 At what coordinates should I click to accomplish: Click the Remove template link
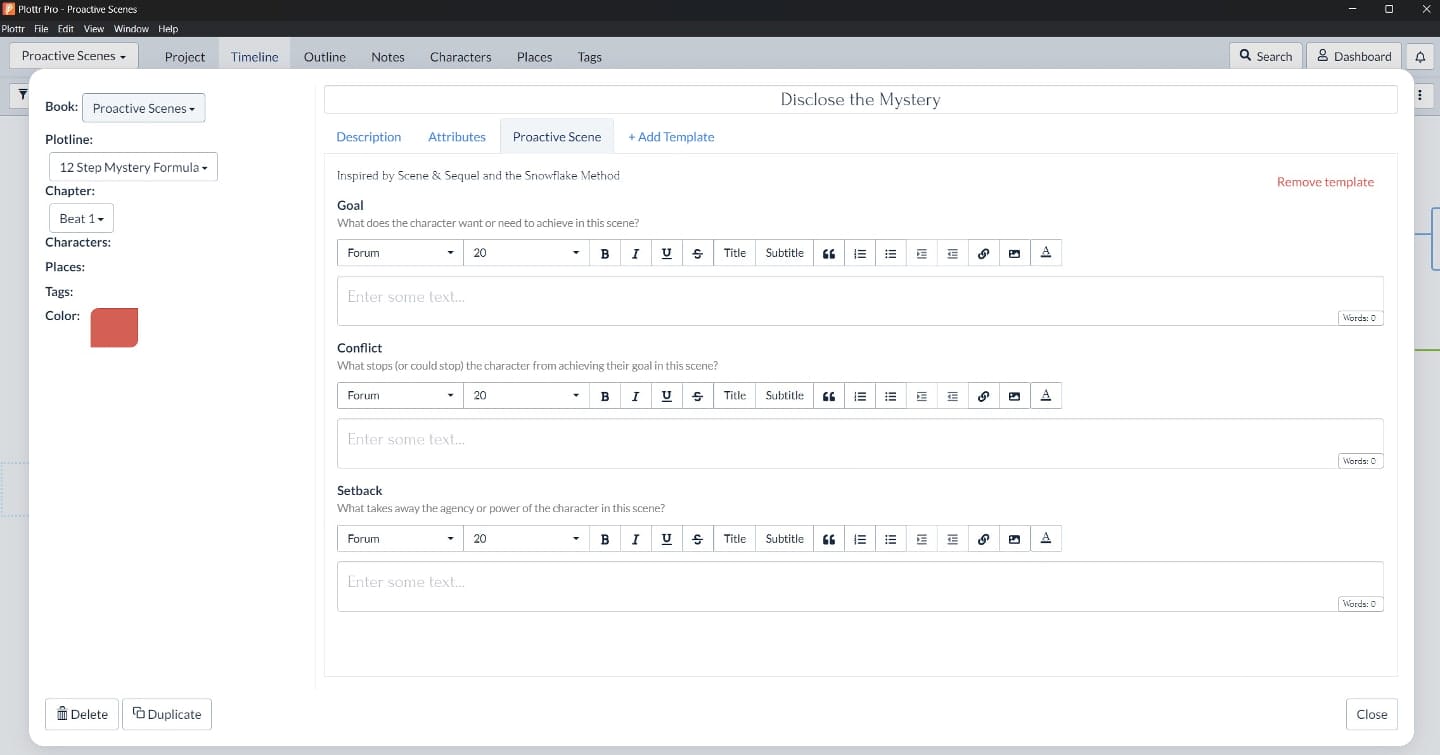point(1325,182)
